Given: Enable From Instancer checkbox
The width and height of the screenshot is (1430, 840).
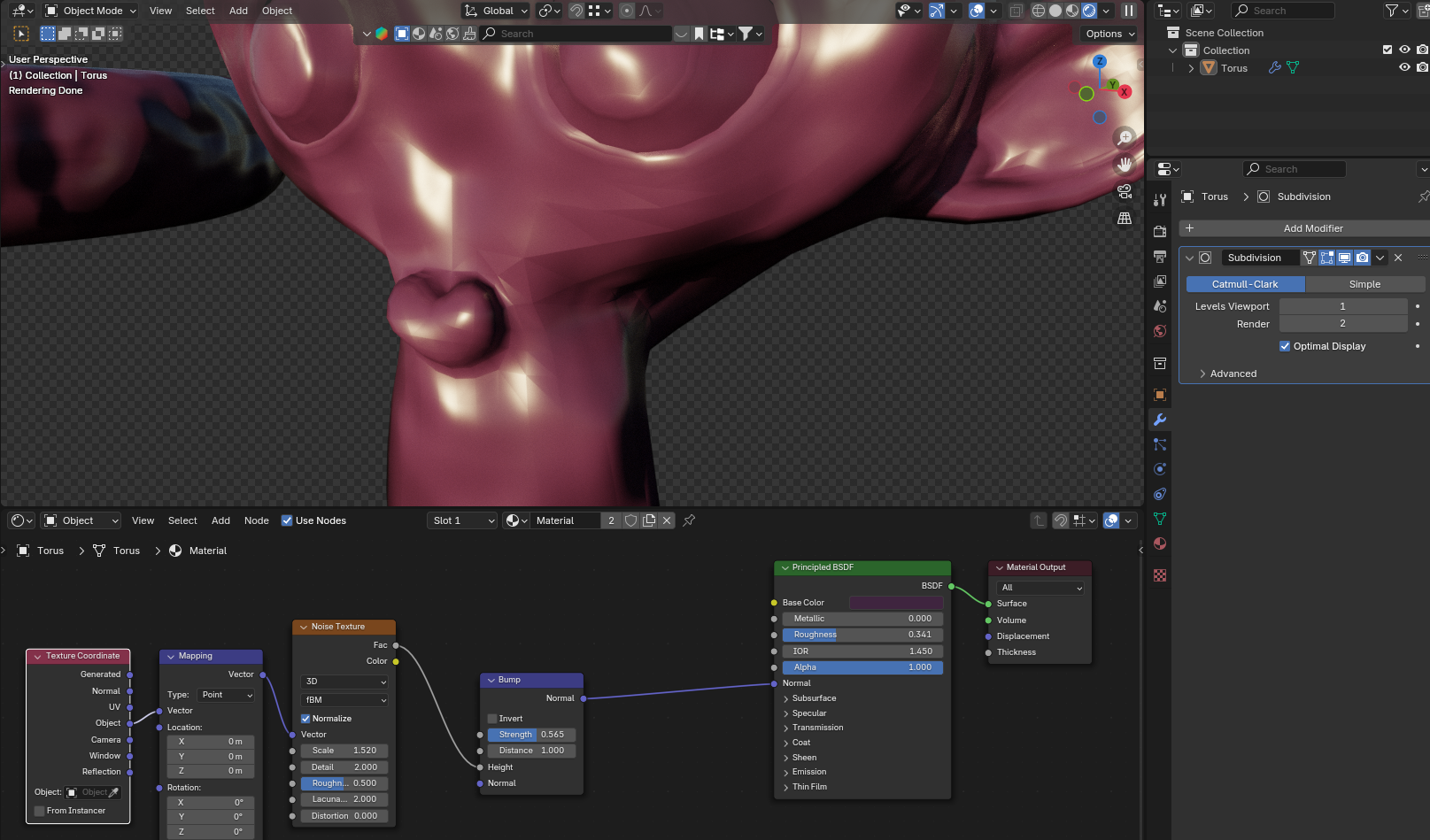Looking at the screenshot, I should point(39,811).
